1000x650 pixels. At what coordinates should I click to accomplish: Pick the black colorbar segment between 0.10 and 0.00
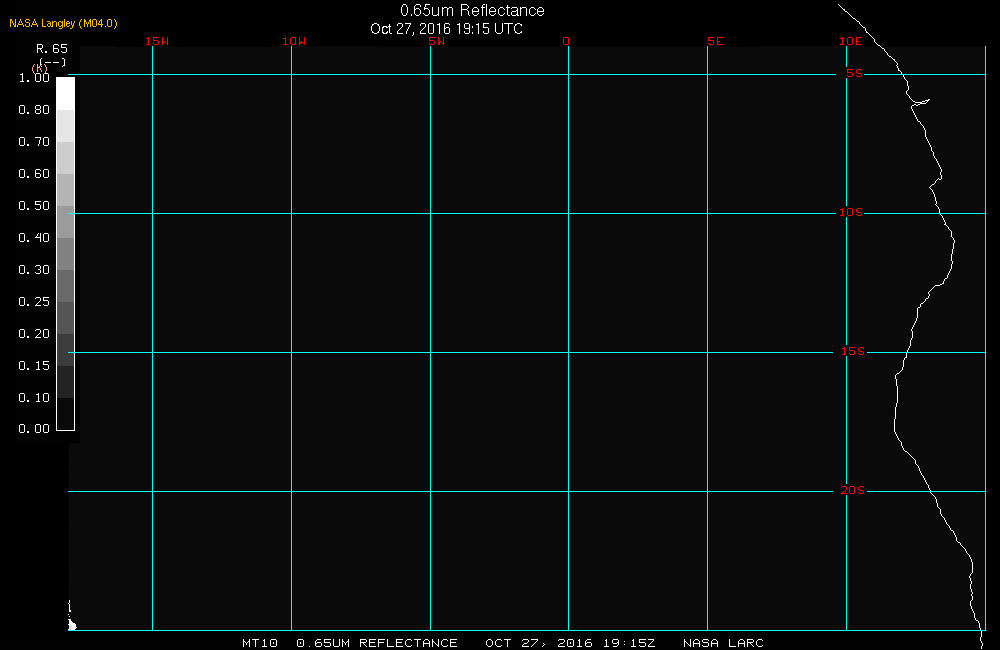pyautogui.click(x=66, y=413)
